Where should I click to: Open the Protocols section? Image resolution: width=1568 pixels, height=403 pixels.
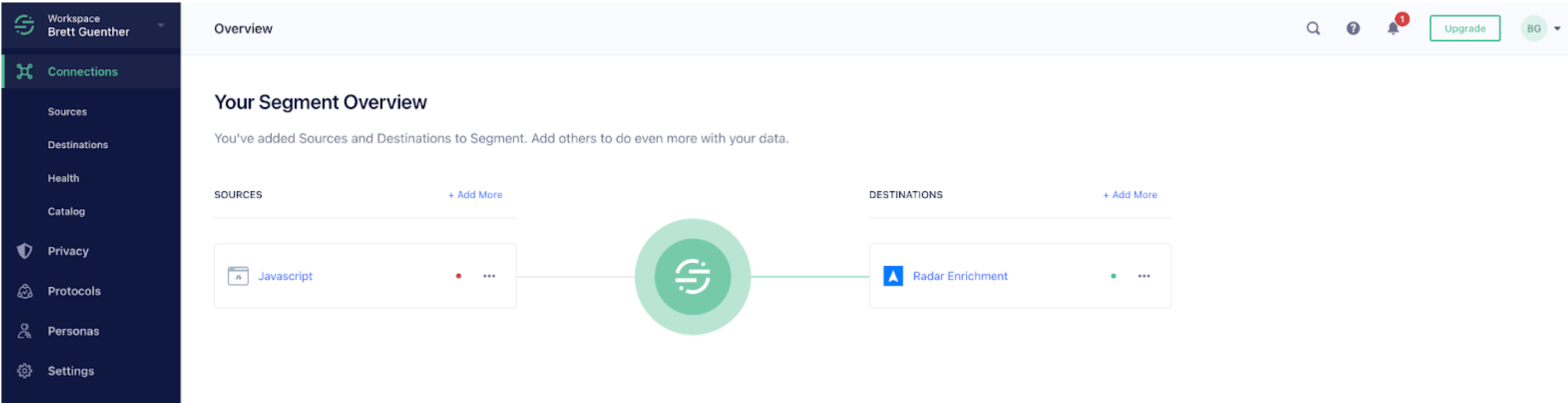pos(74,291)
